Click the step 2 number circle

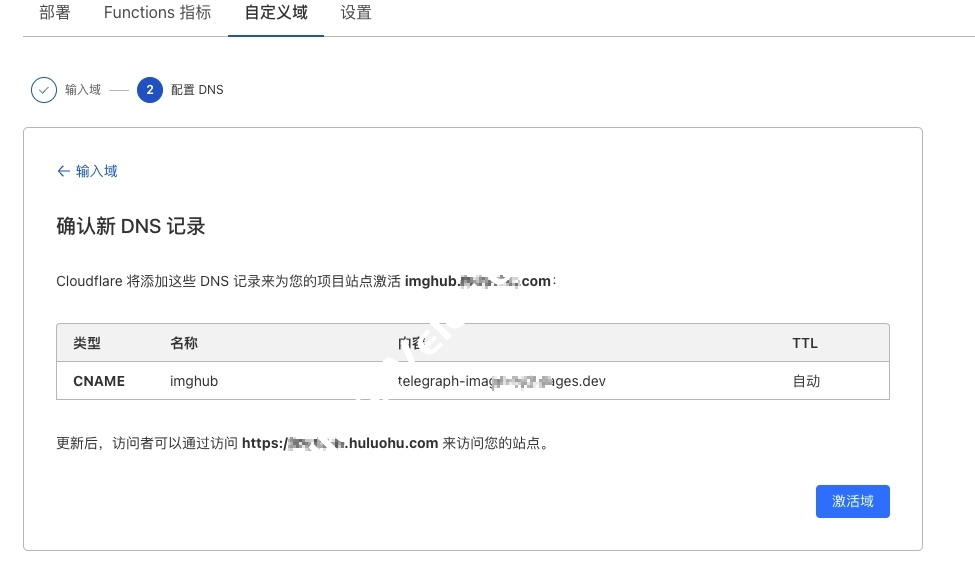coord(150,90)
